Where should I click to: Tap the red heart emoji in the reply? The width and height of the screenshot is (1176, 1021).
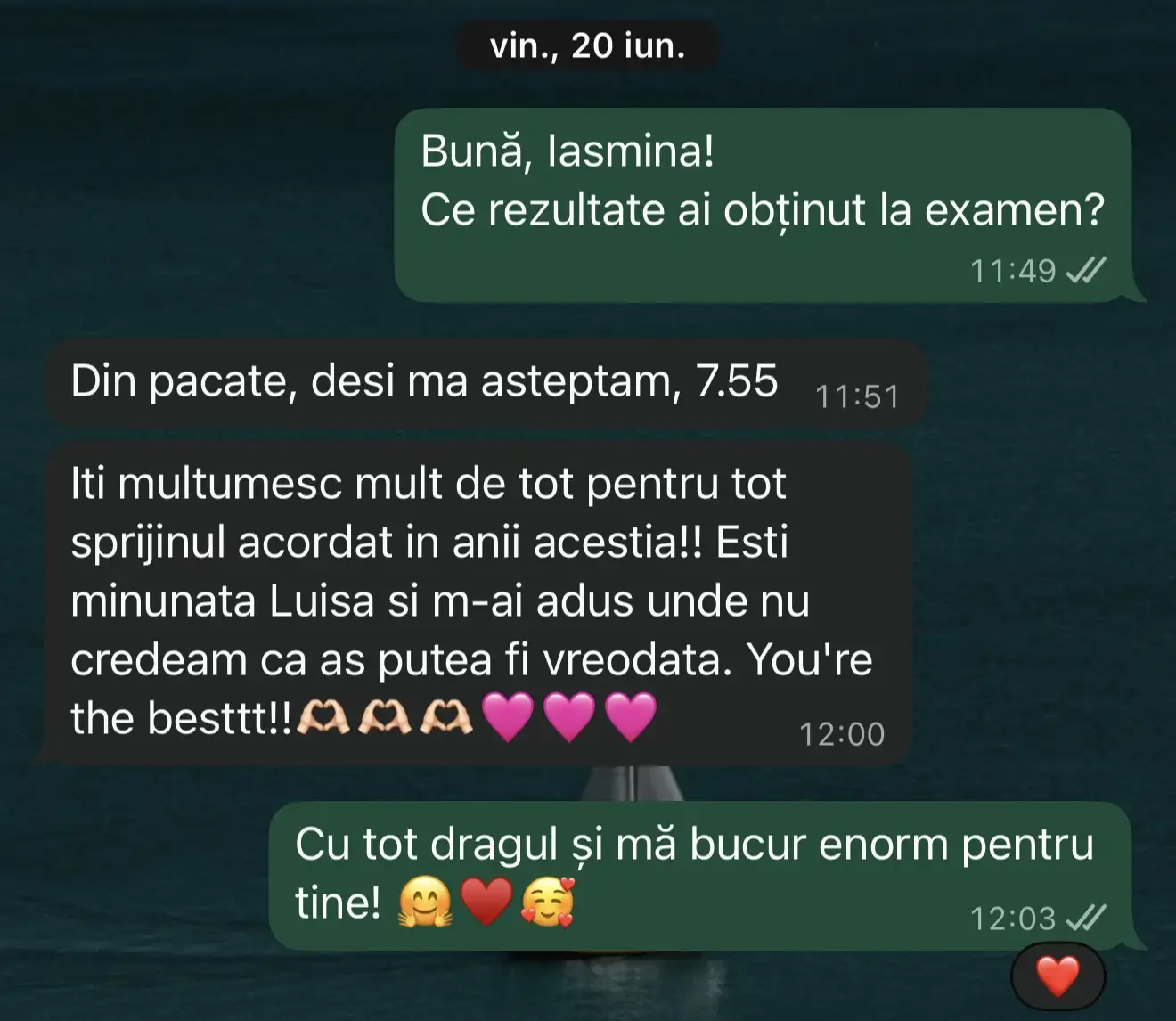coord(486,903)
